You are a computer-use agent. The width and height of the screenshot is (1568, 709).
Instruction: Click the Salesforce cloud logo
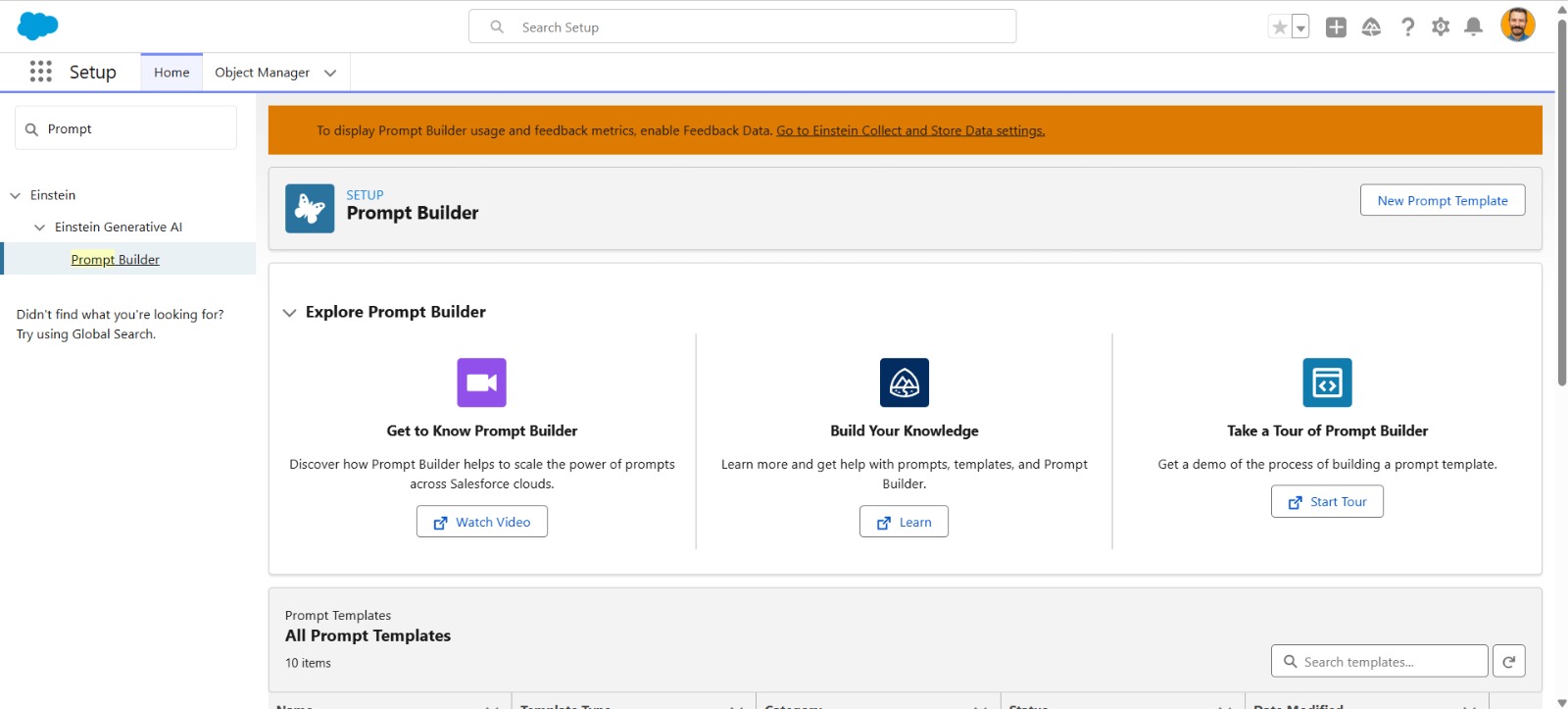(x=38, y=26)
